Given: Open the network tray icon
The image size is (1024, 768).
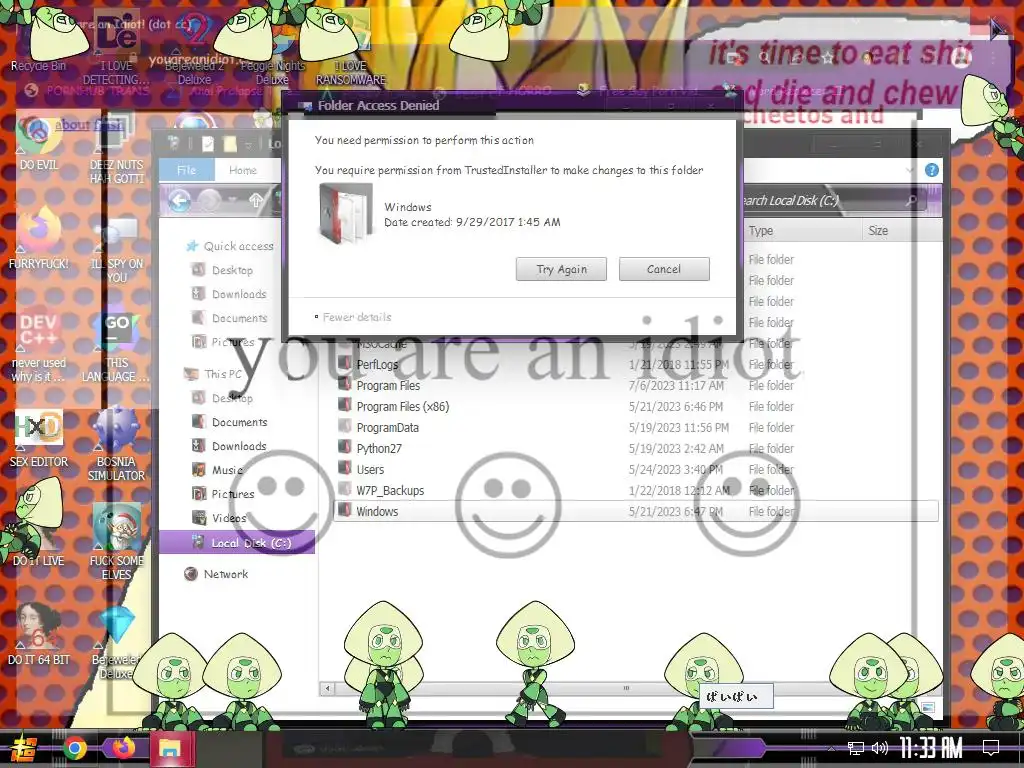Looking at the screenshot, I should 856,748.
